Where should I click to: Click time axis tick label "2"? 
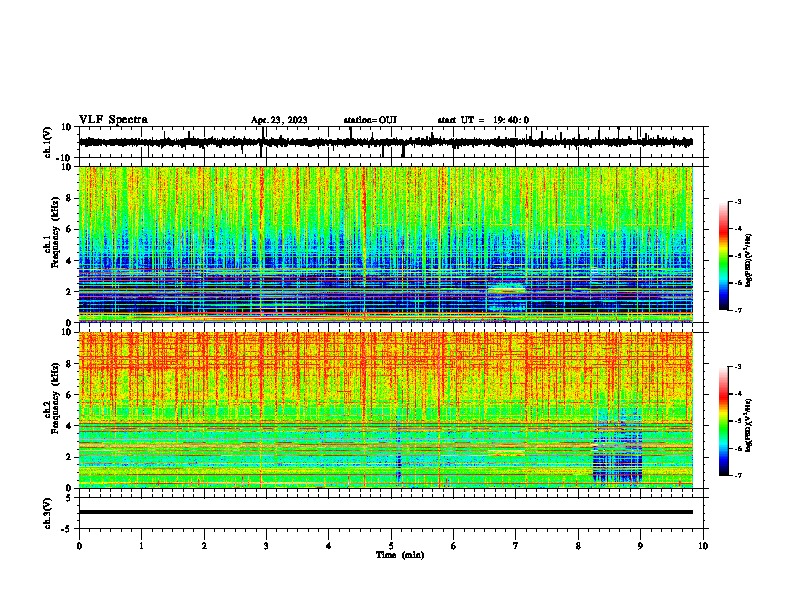(204, 546)
